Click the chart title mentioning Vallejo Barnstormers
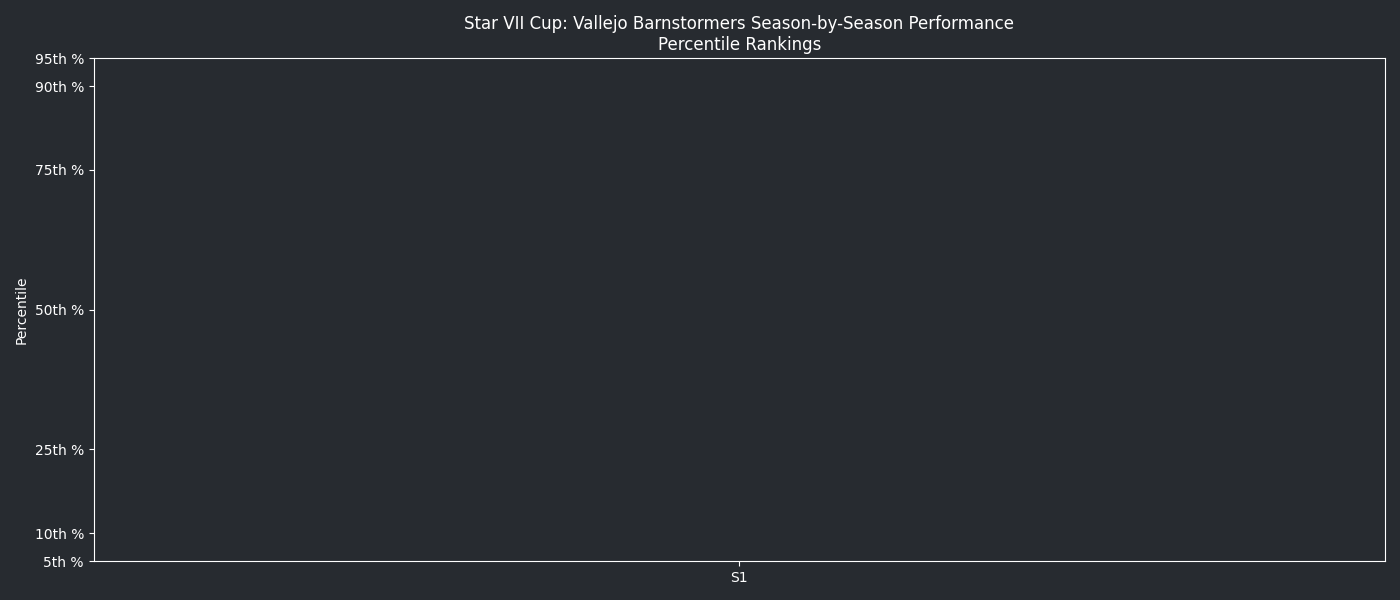 [738, 23]
